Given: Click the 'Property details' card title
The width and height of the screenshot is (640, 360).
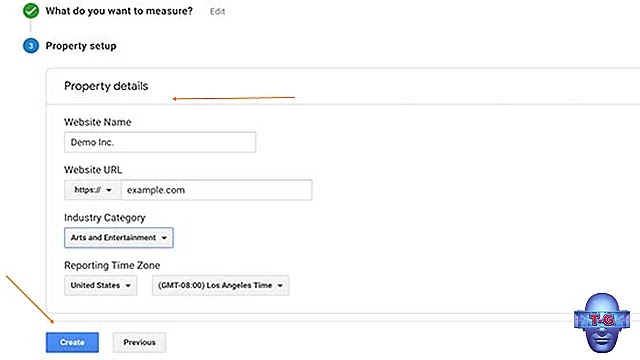Looking at the screenshot, I should (x=106, y=86).
